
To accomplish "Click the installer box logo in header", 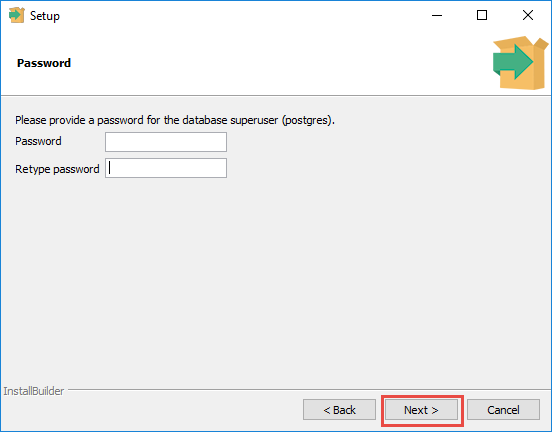I will [x=520, y=63].
